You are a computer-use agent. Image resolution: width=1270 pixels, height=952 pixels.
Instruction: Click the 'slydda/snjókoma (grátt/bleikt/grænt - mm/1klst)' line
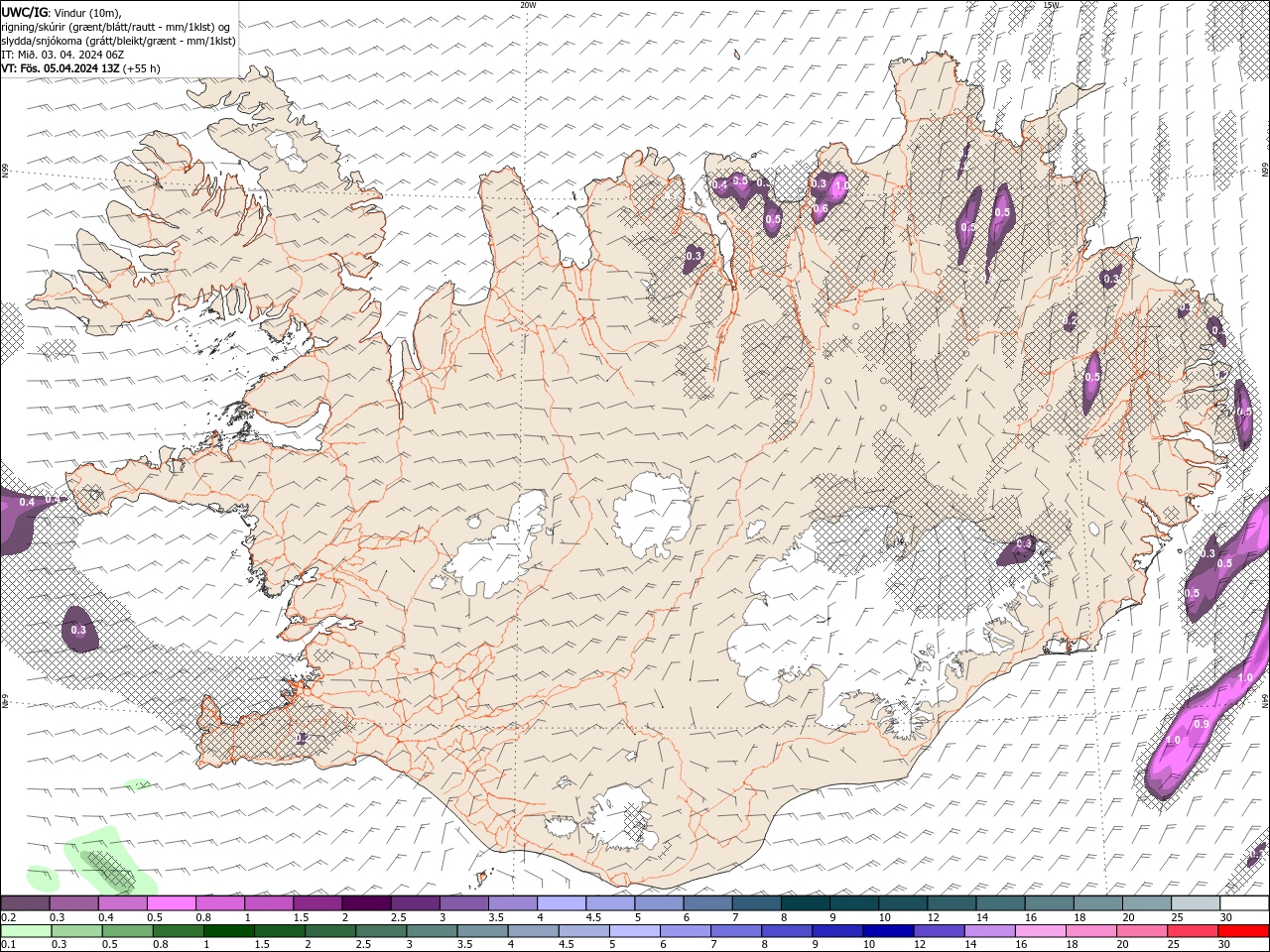[x=118, y=41]
